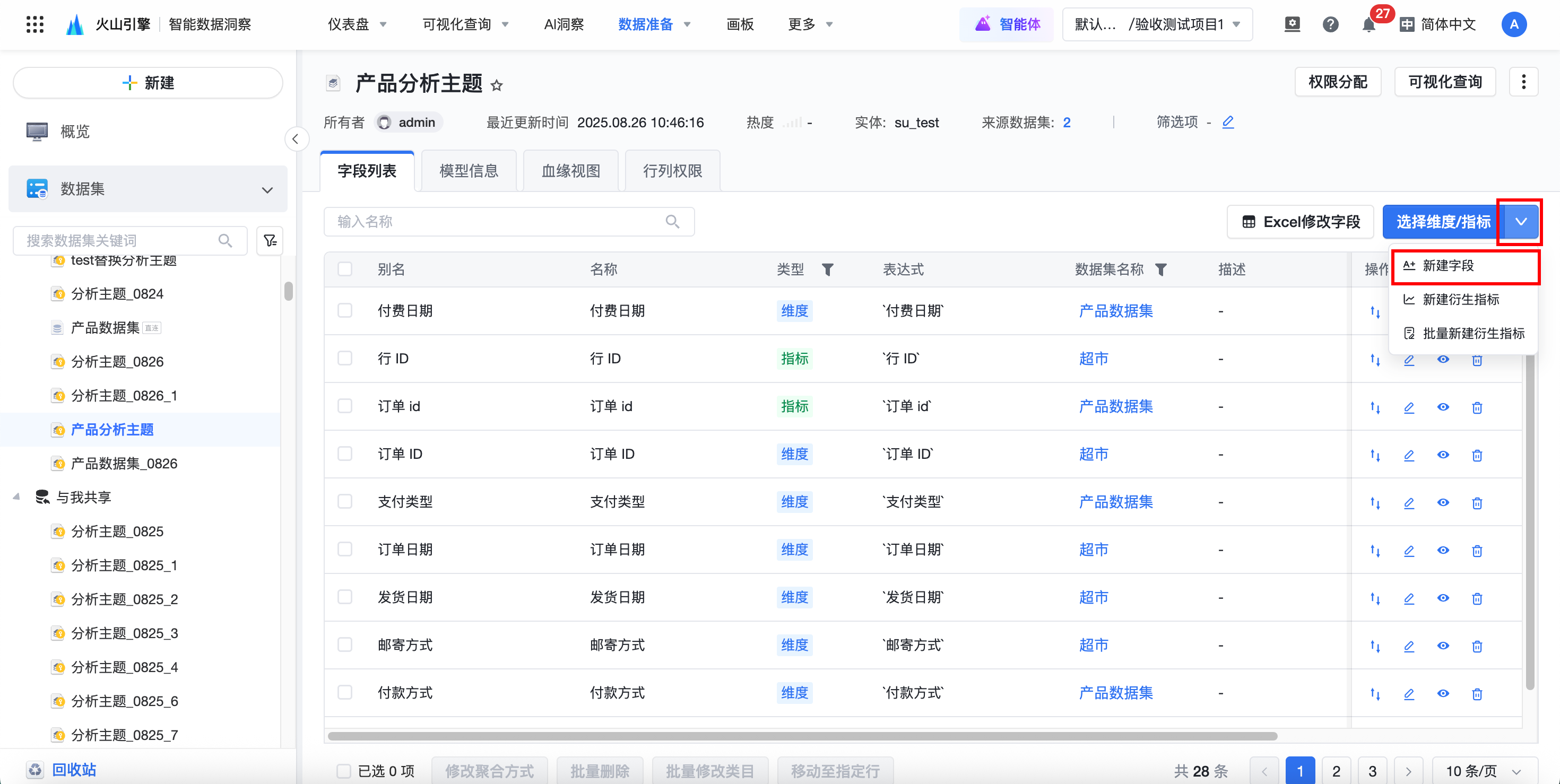Click the sort arrows icon for 付费日期 row
The image size is (1560, 784).
(x=1375, y=312)
